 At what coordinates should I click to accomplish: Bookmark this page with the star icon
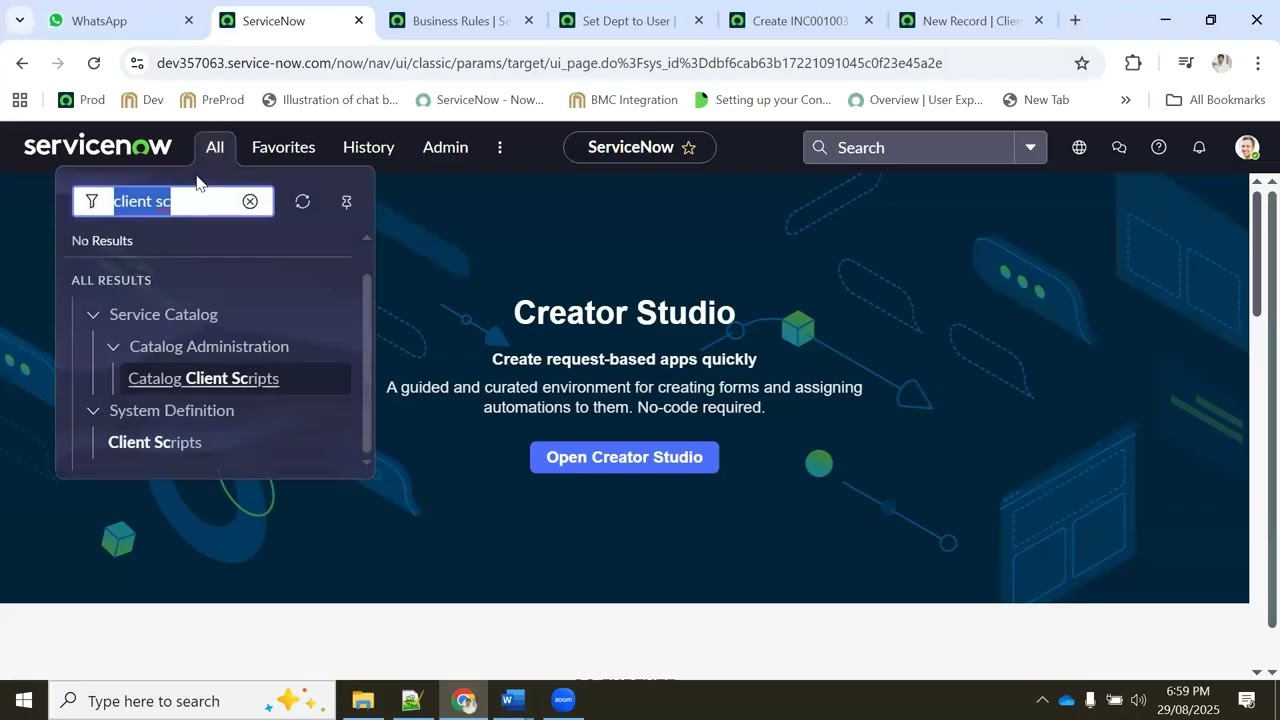point(1082,63)
